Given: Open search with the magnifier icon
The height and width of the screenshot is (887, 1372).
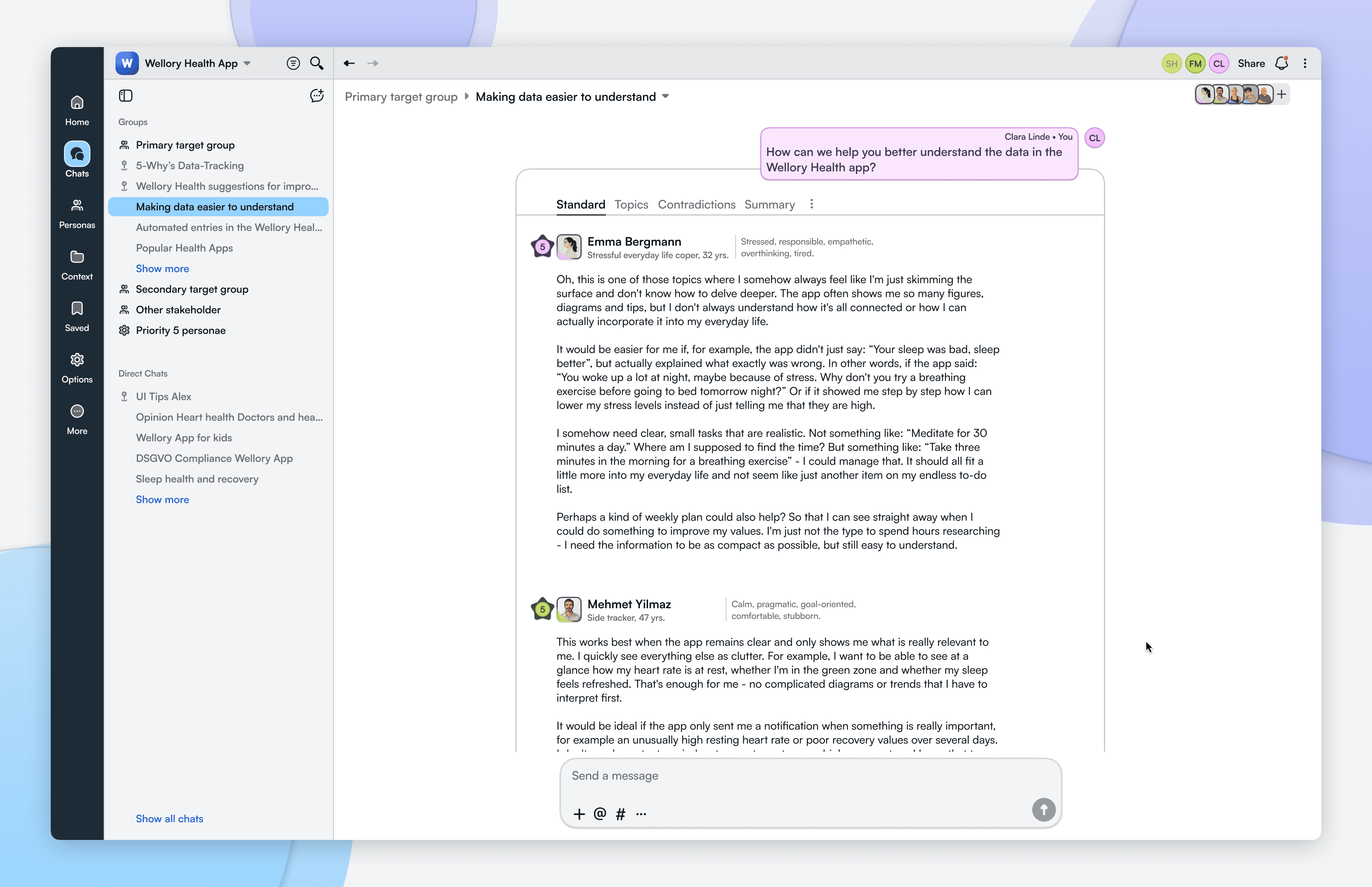Looking at the screenshot, I should pos(317,63).
